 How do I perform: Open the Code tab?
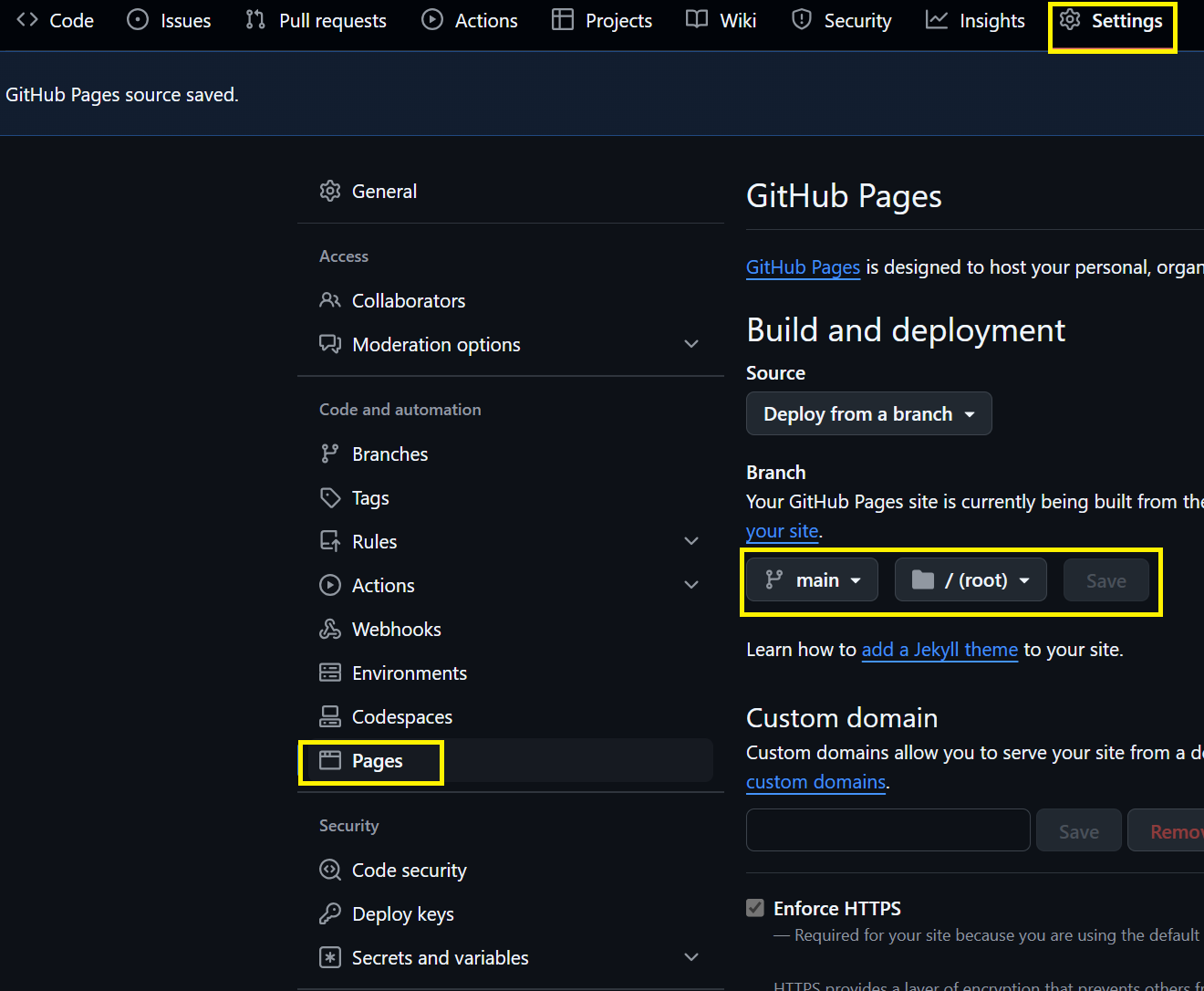55,20
